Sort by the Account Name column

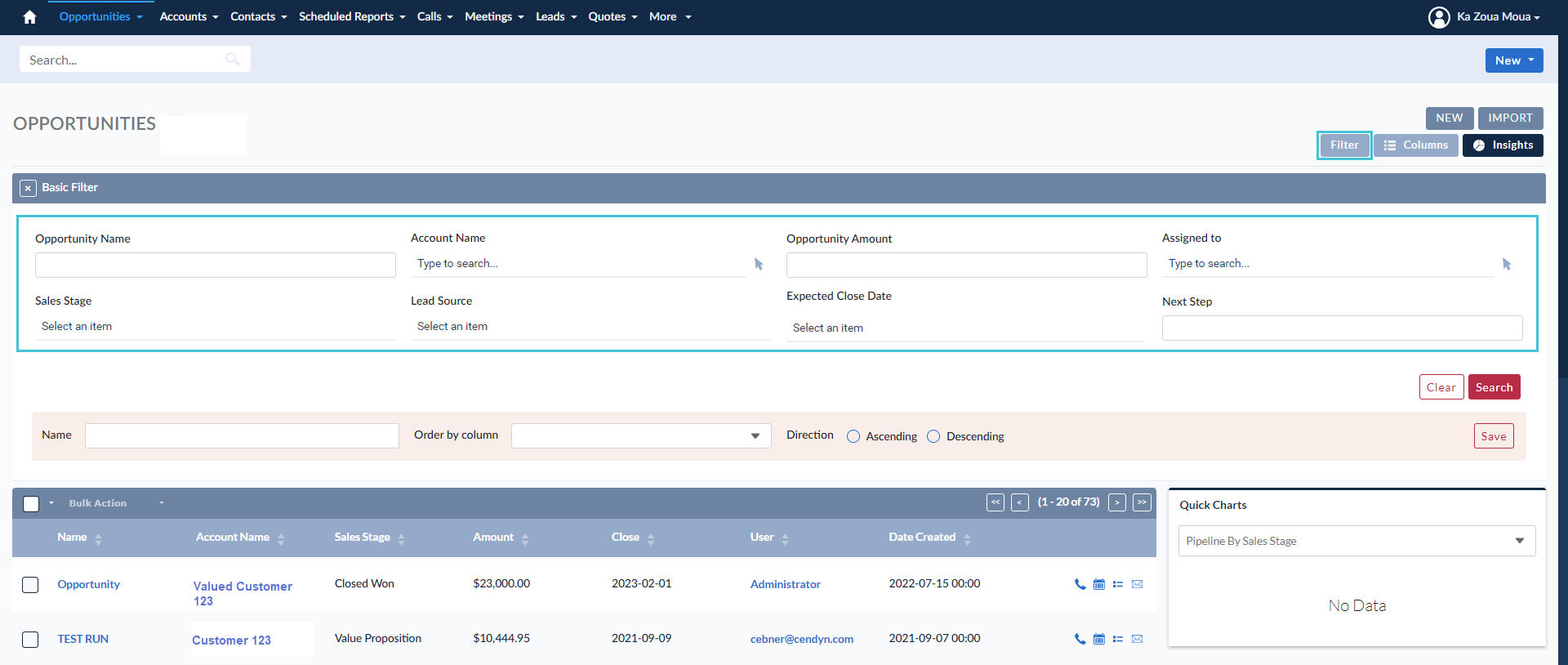point(281,538)
